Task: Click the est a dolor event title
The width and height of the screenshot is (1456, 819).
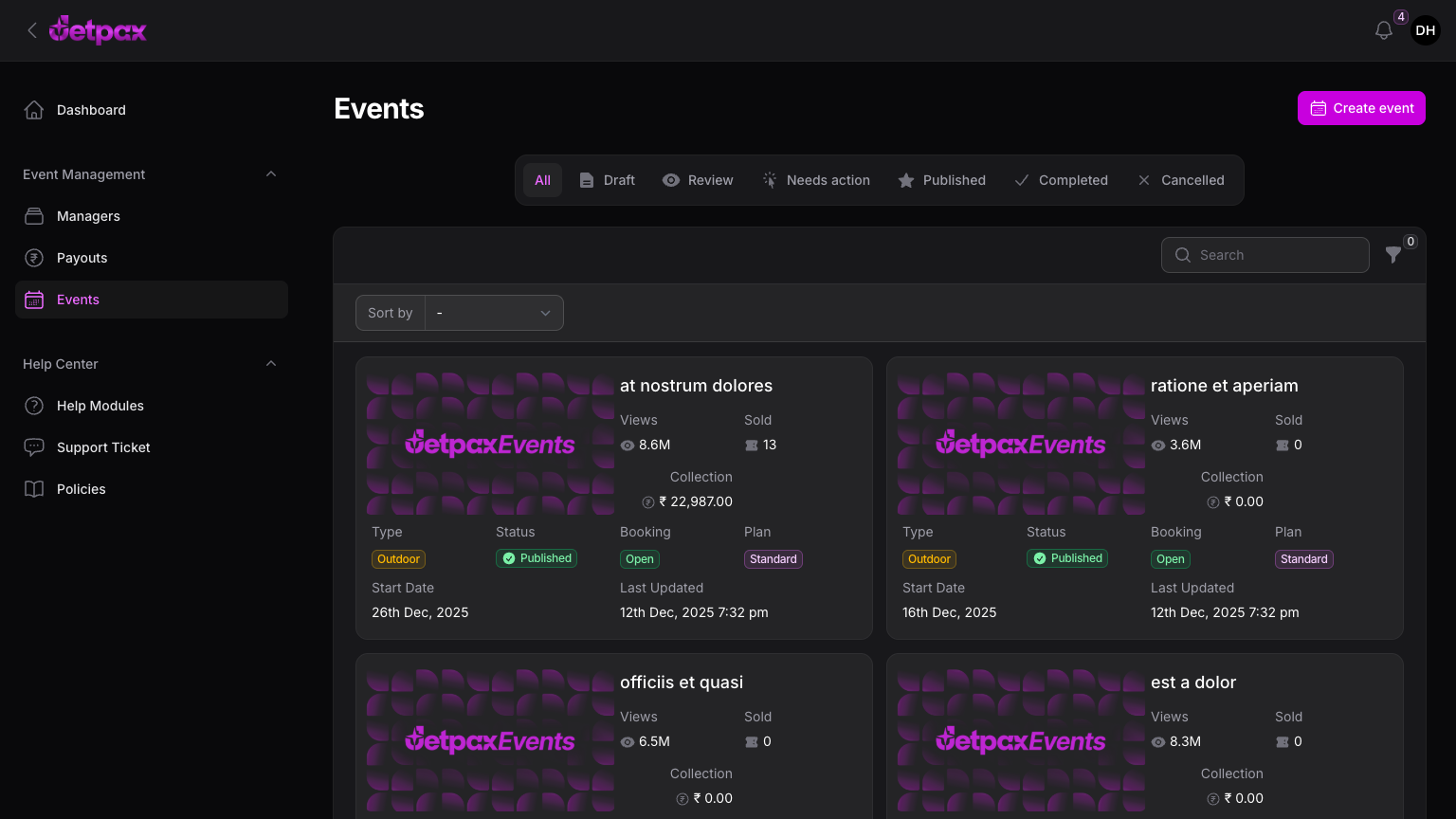Action: 1193,682
